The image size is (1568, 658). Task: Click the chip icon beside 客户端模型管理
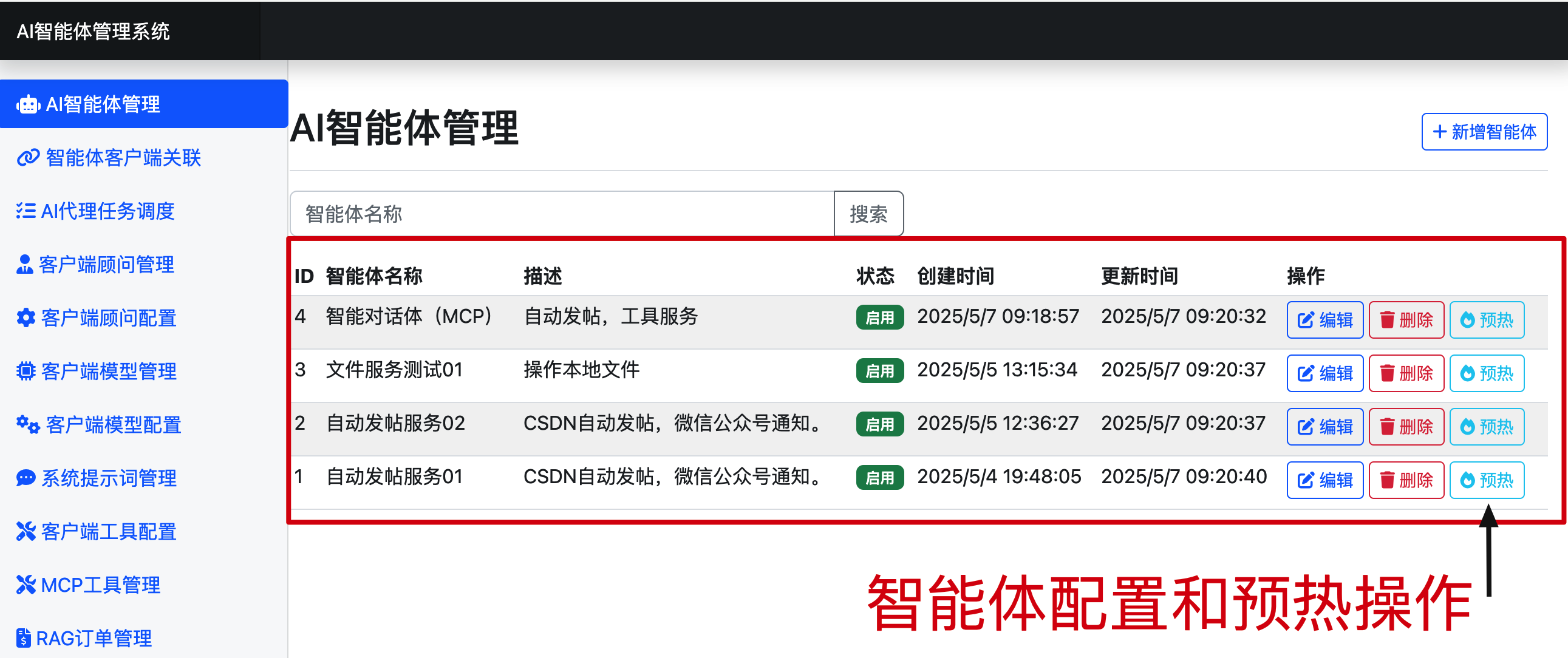[26, 371]
